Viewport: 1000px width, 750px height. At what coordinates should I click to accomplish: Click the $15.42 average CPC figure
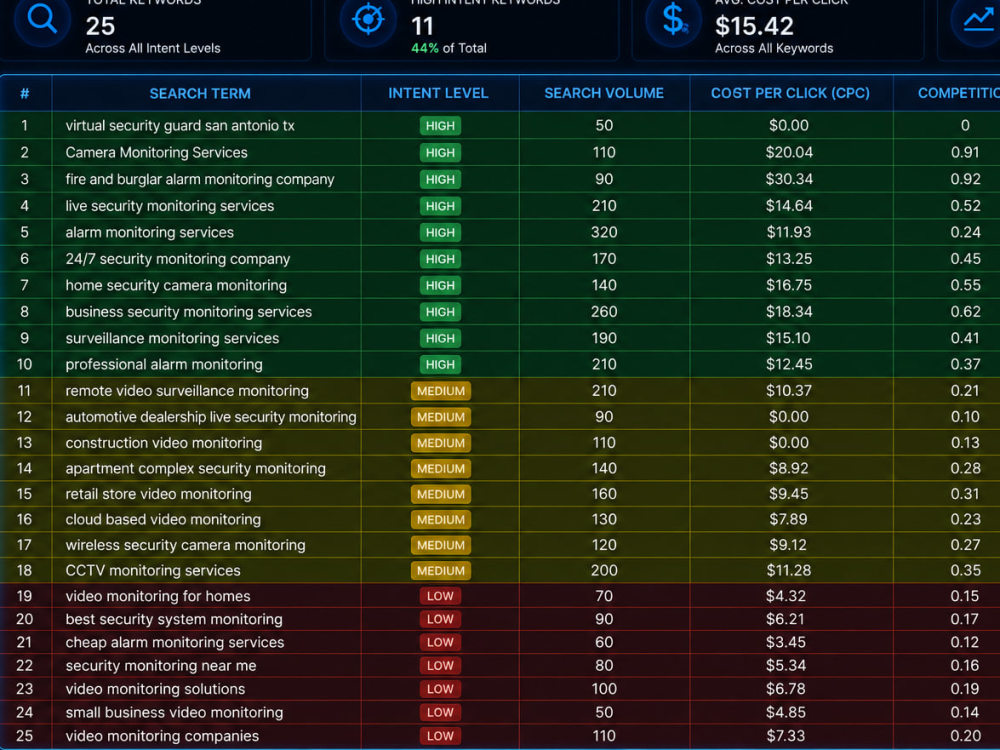point(754,26)
